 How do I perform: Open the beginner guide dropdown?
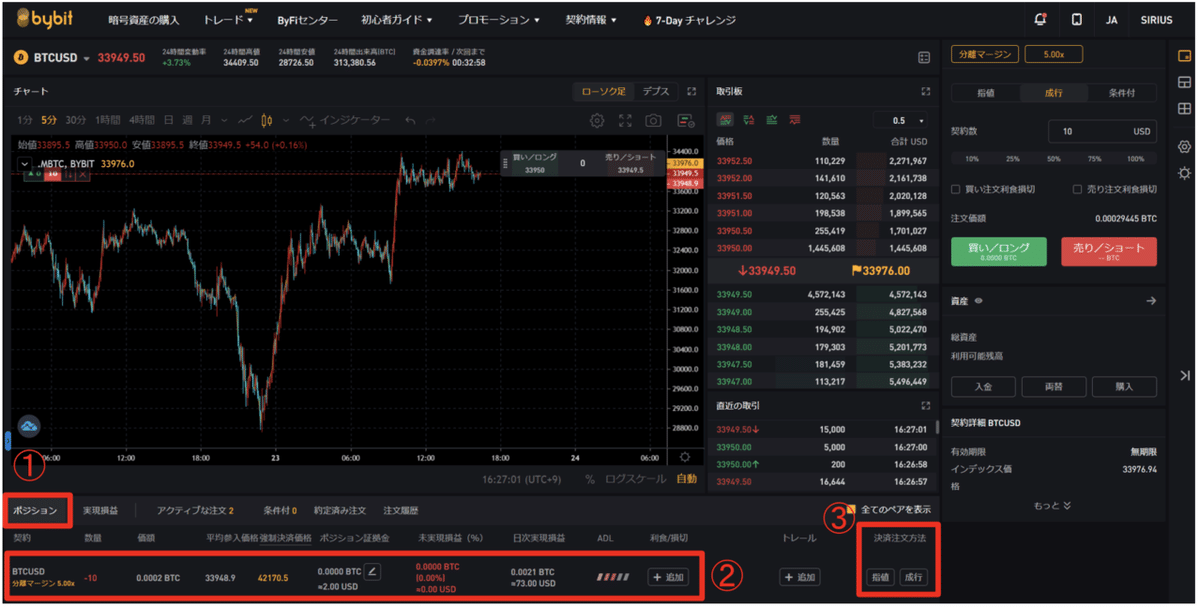(x=397, y=20)
